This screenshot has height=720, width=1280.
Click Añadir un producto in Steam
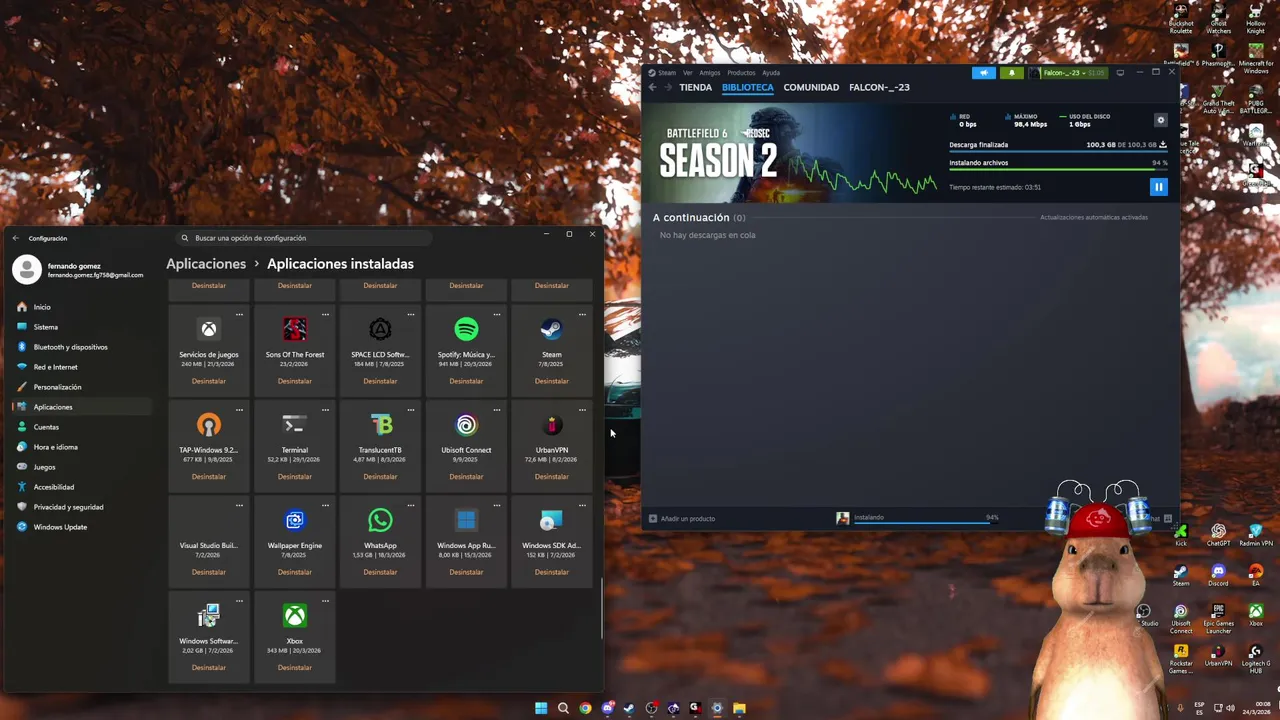click(682, 519)
